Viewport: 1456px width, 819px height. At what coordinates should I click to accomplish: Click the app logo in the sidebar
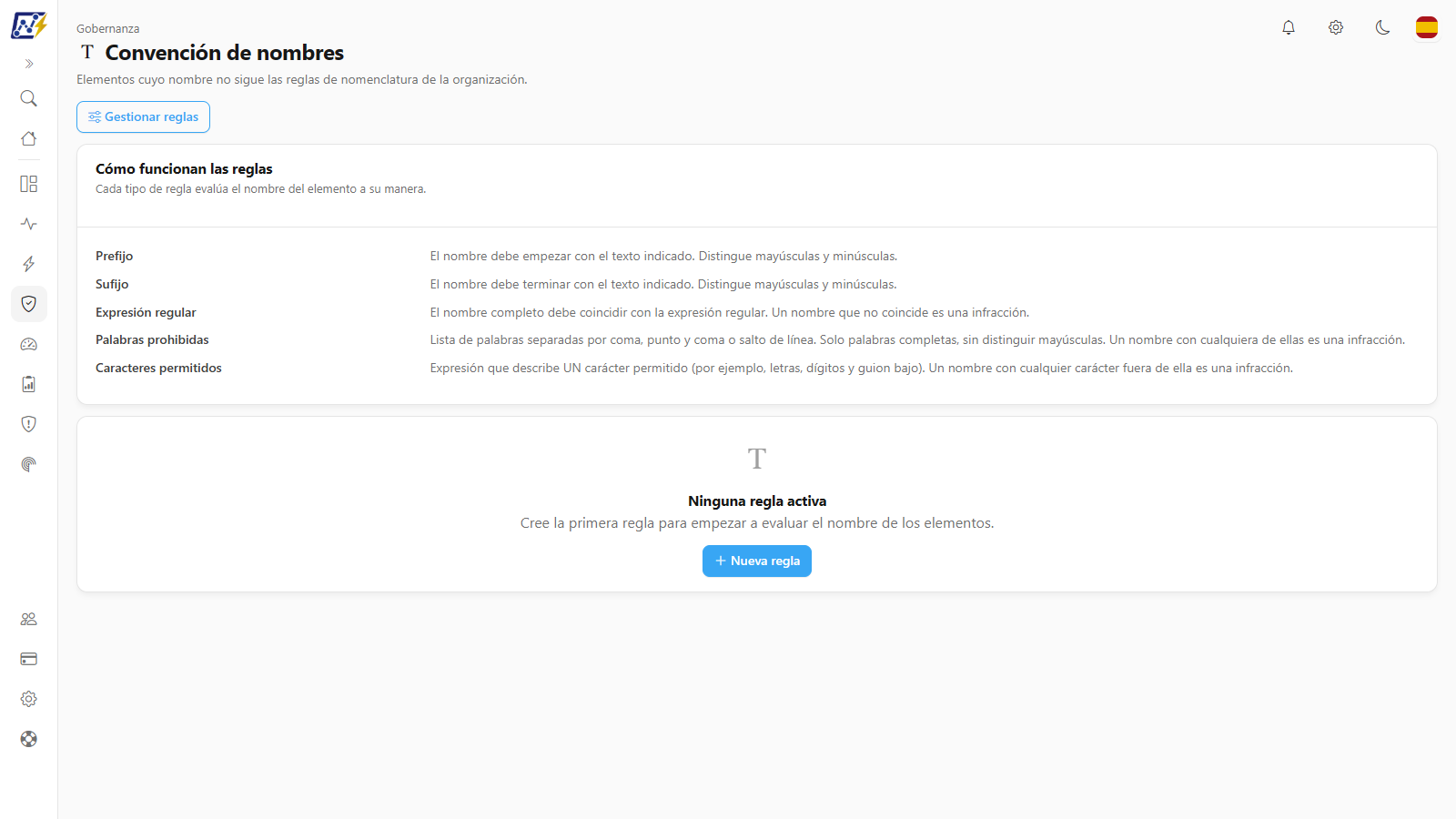29,25
